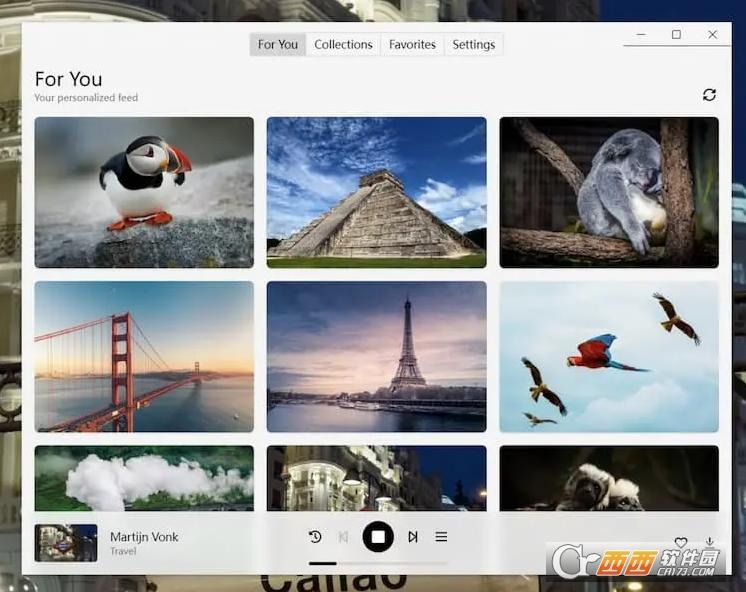Maximize the wallpaper app window
Viewport: 746px width, 592px height.
[676, 34]
